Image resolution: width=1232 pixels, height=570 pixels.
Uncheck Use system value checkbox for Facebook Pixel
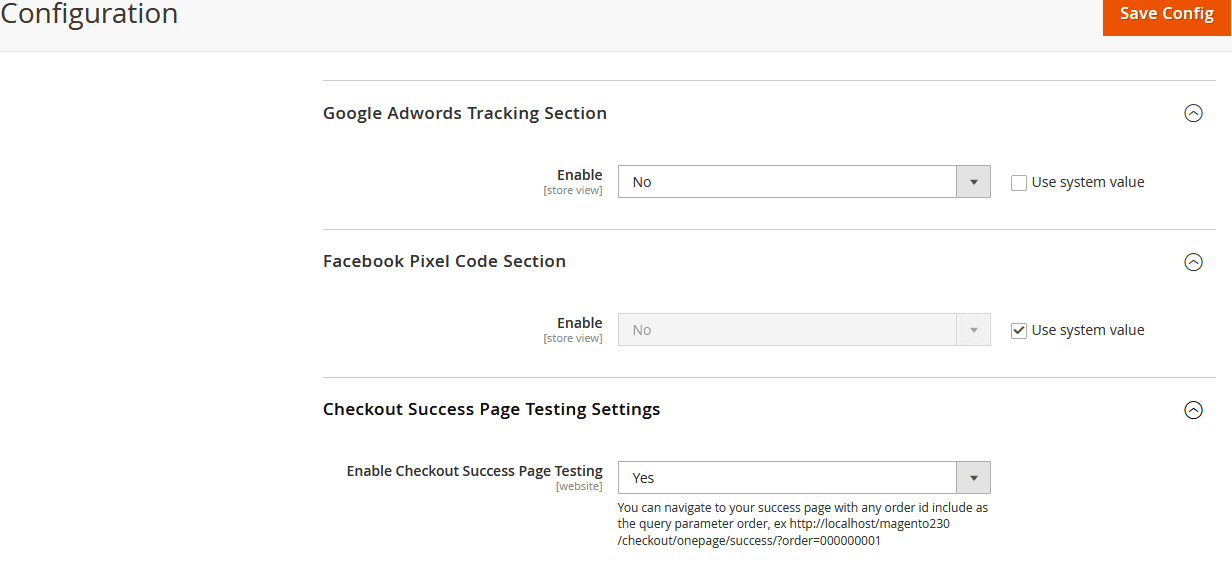click(1019, 331)
